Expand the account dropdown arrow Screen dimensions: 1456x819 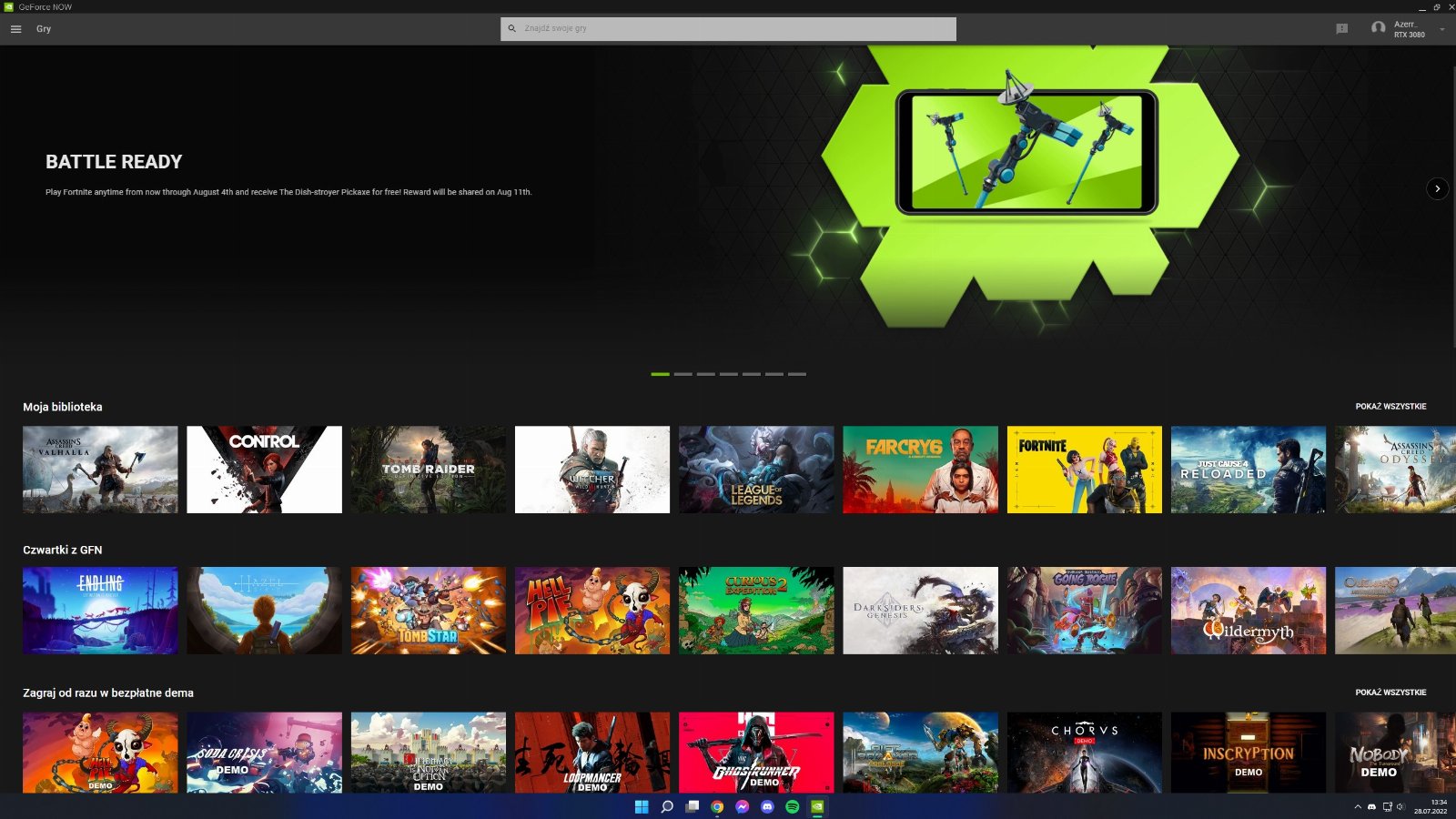click(x=1442, y=30)
